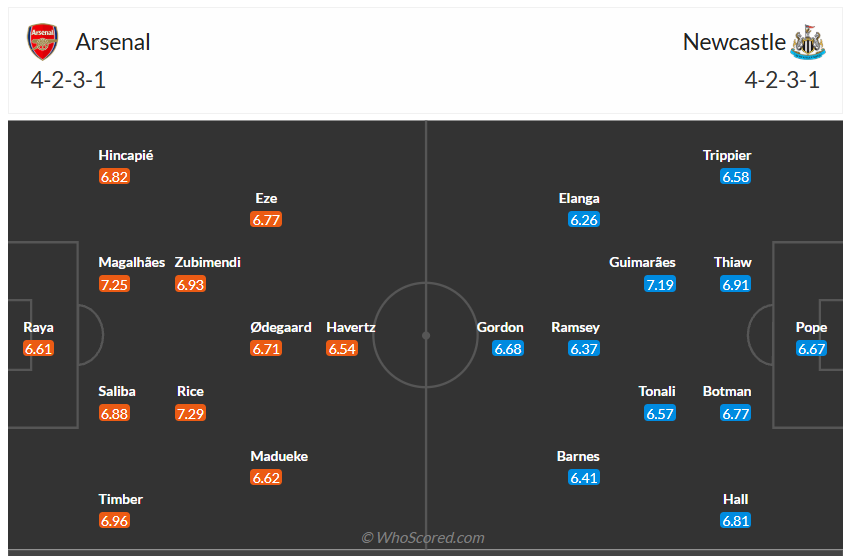
Task: Open the Newcastle team name link
Action: coord(734,42)
